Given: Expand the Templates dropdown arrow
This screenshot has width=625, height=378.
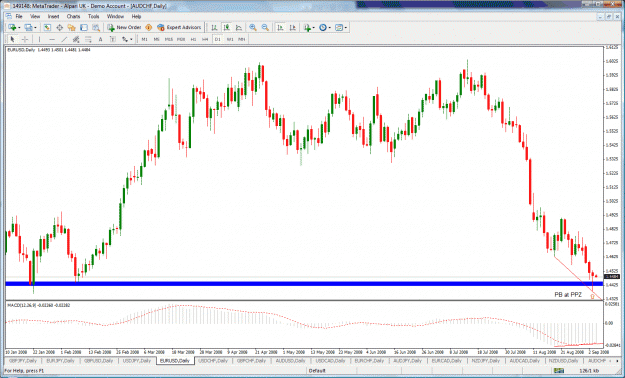Looking at the screenshot, I should pyautogui.click(x=346, y=28).
